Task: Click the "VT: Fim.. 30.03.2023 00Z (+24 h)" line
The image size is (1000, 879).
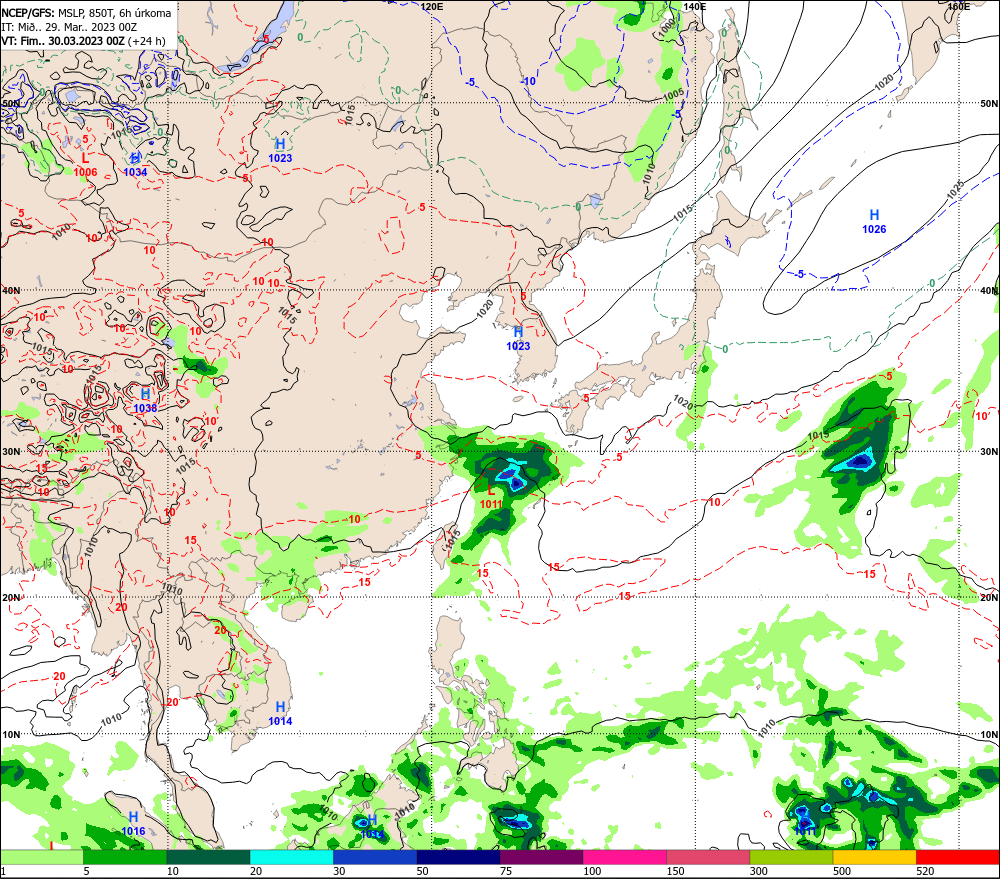Action: [x=83, y=41]
